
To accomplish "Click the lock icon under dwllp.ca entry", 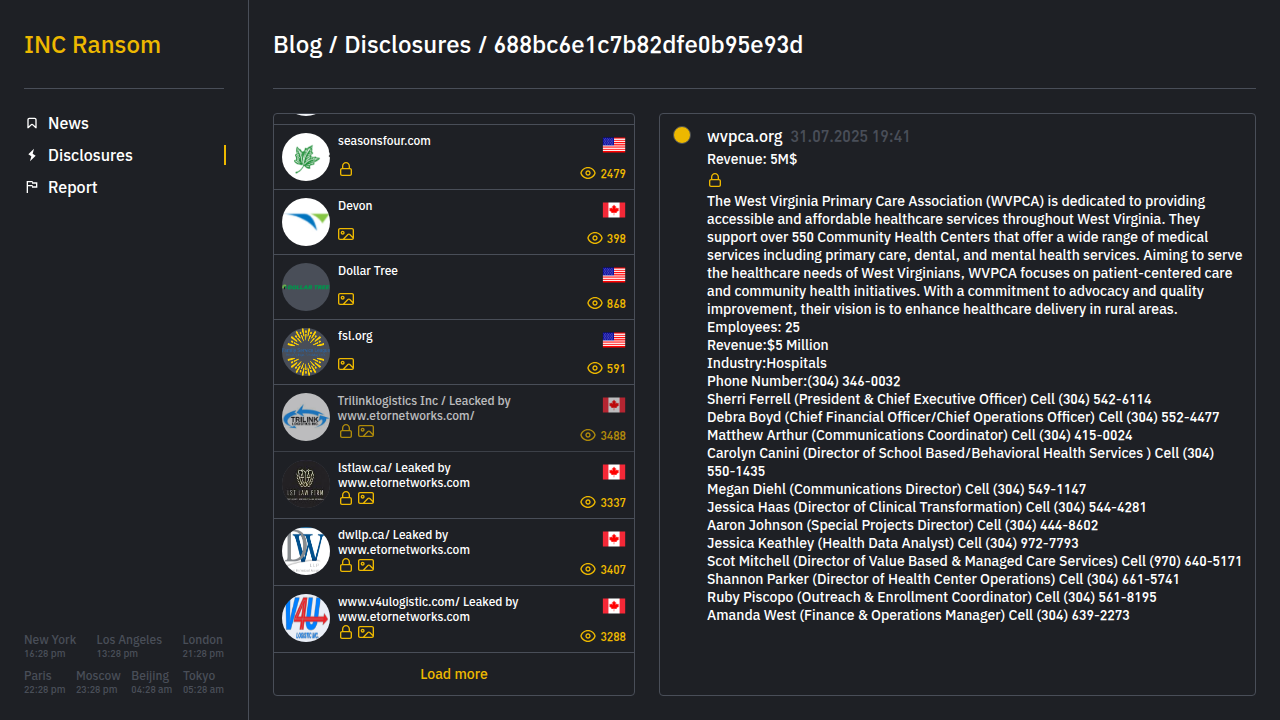I will point(345,565).
